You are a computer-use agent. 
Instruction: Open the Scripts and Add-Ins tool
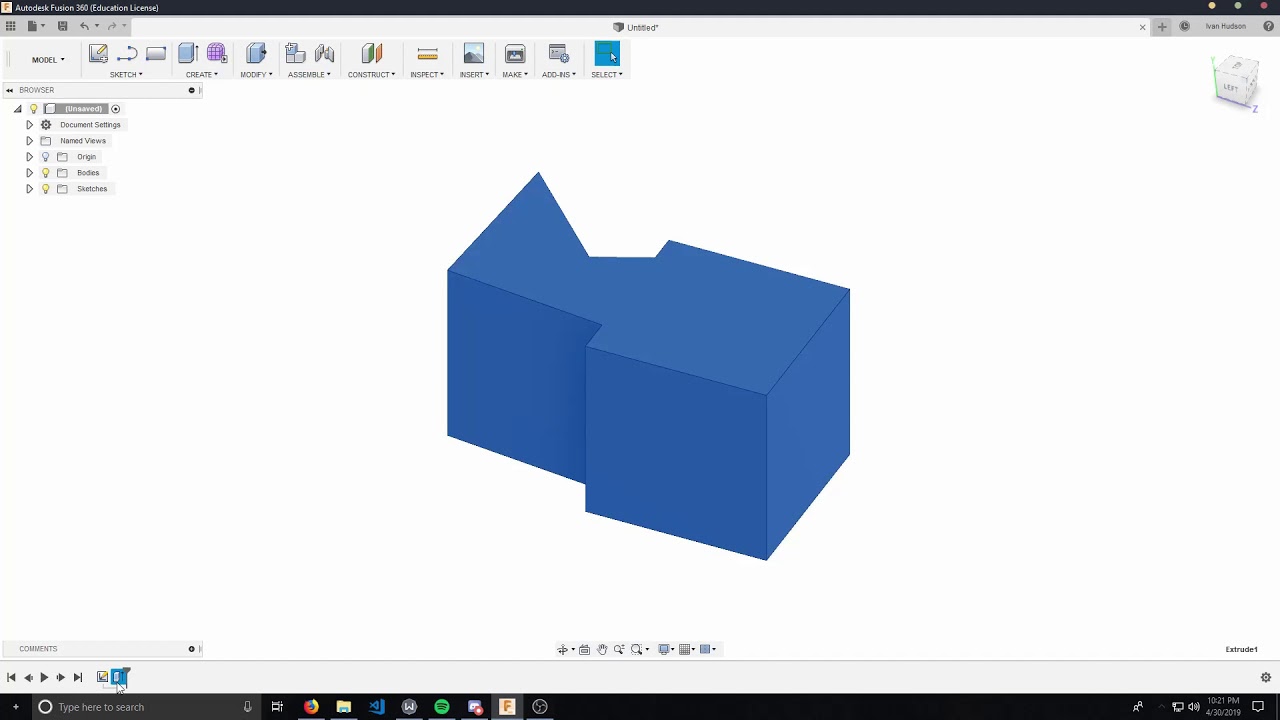[x=559, y=54]
